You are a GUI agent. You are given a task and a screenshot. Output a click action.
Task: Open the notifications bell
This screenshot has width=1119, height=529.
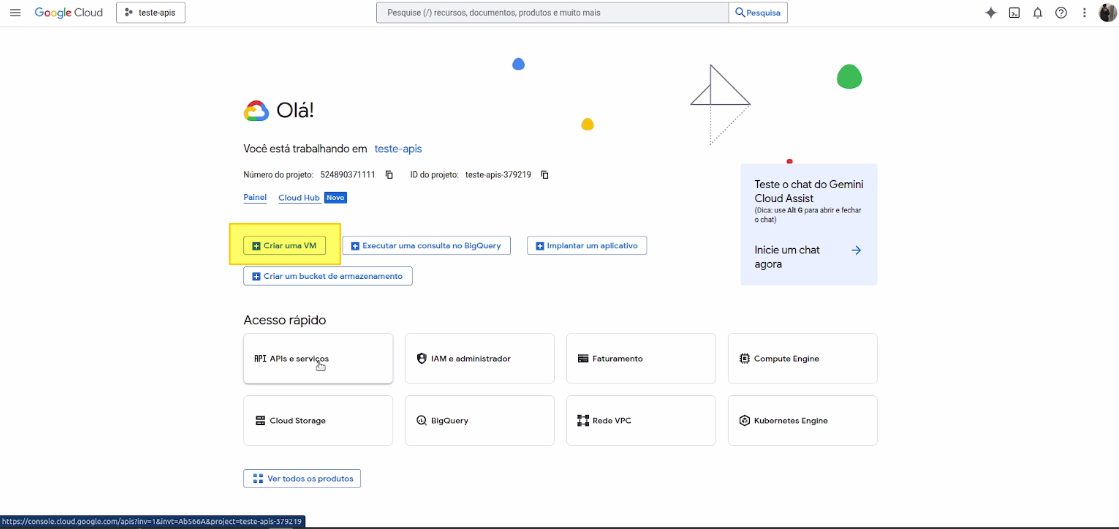click(1038, 13)
